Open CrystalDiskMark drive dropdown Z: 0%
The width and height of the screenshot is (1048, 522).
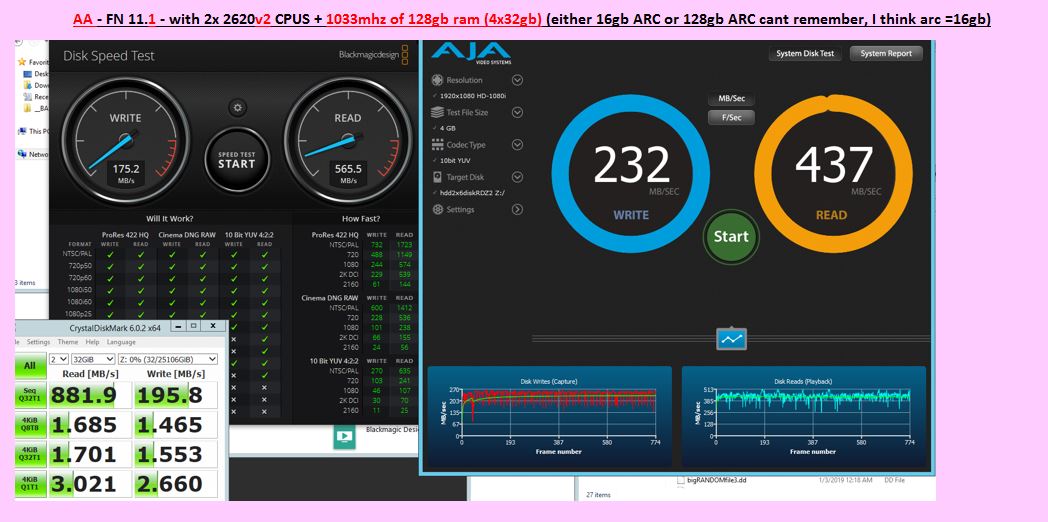click(x=167, y=359)
